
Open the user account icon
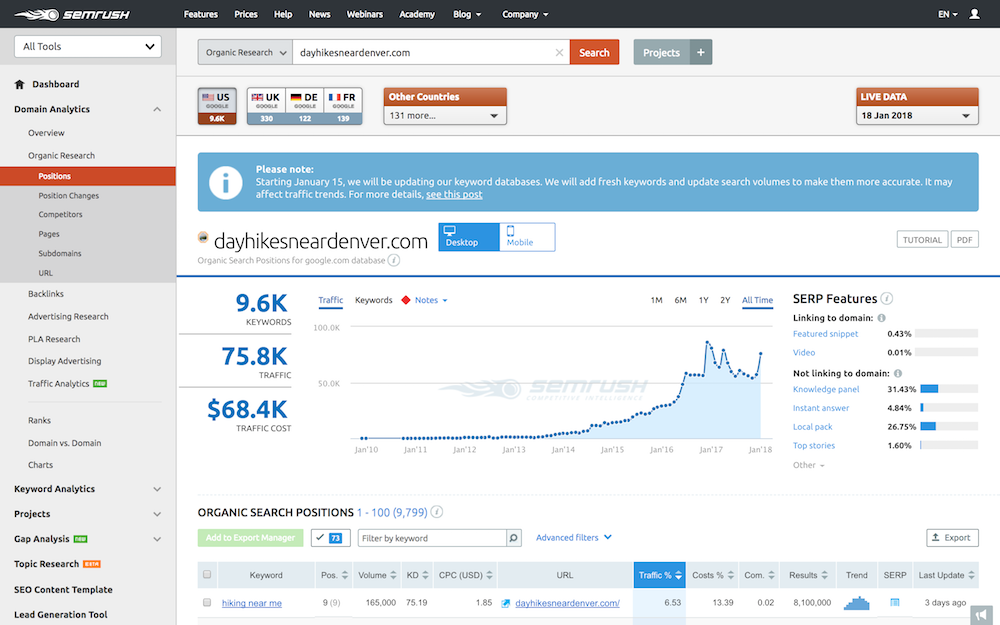pyautogui.click(x=974, y=14)
